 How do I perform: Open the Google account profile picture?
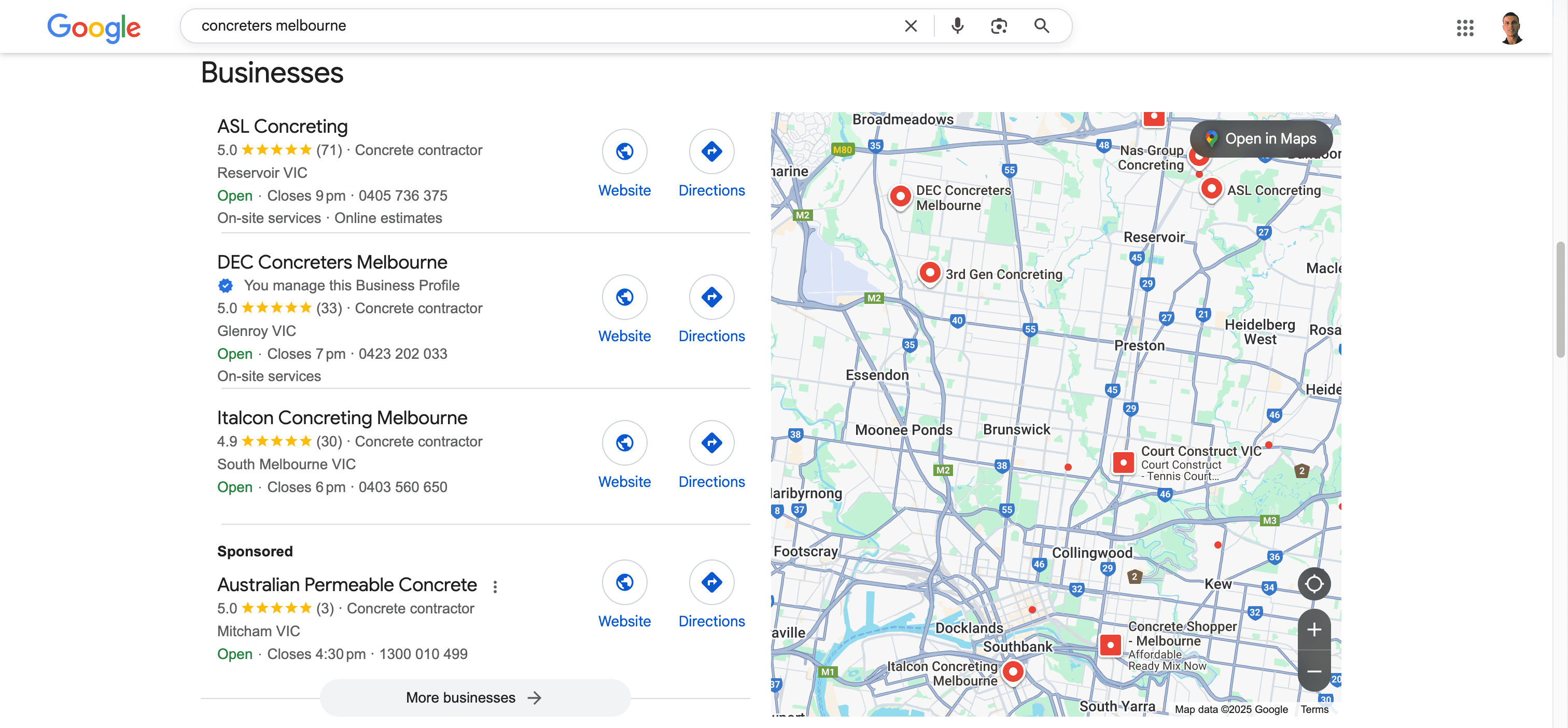(1511, 27)
